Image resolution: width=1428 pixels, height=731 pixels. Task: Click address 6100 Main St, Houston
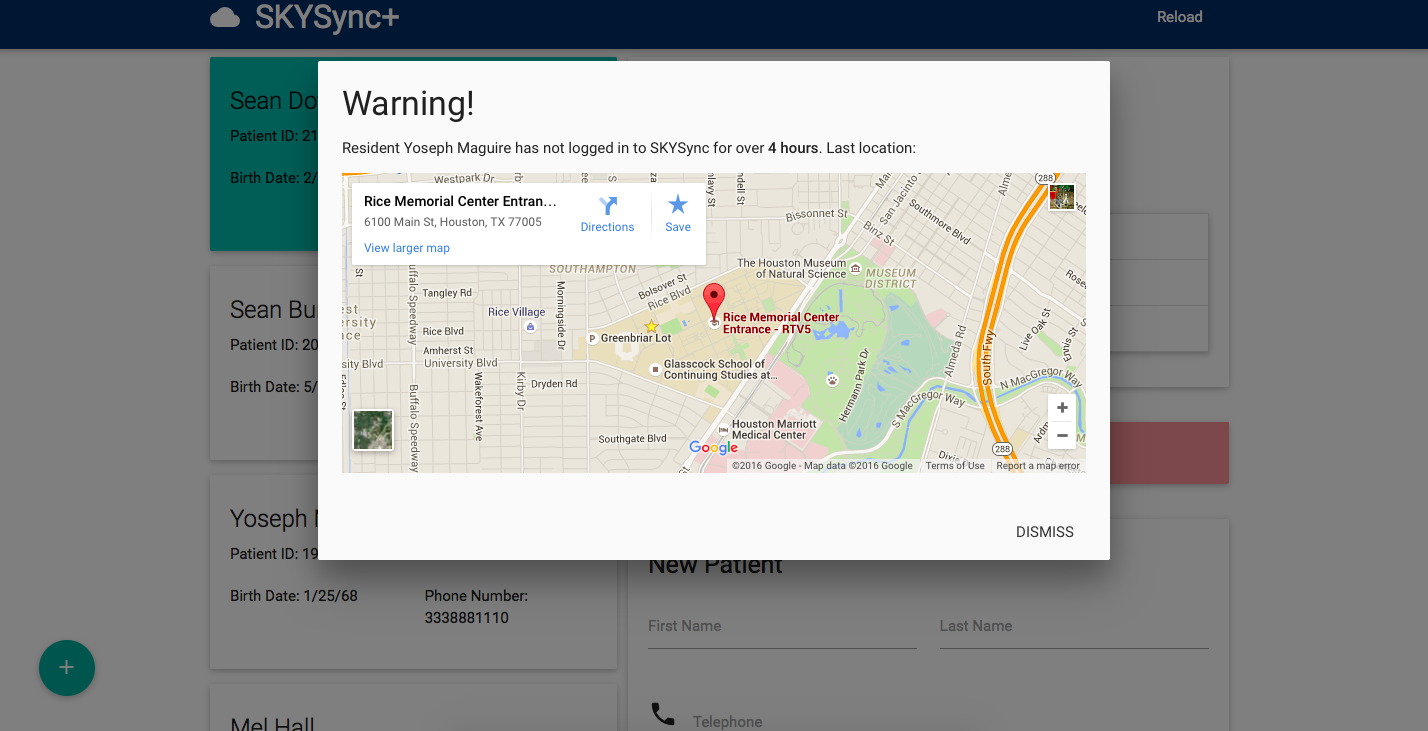click(x=453, y=222)
